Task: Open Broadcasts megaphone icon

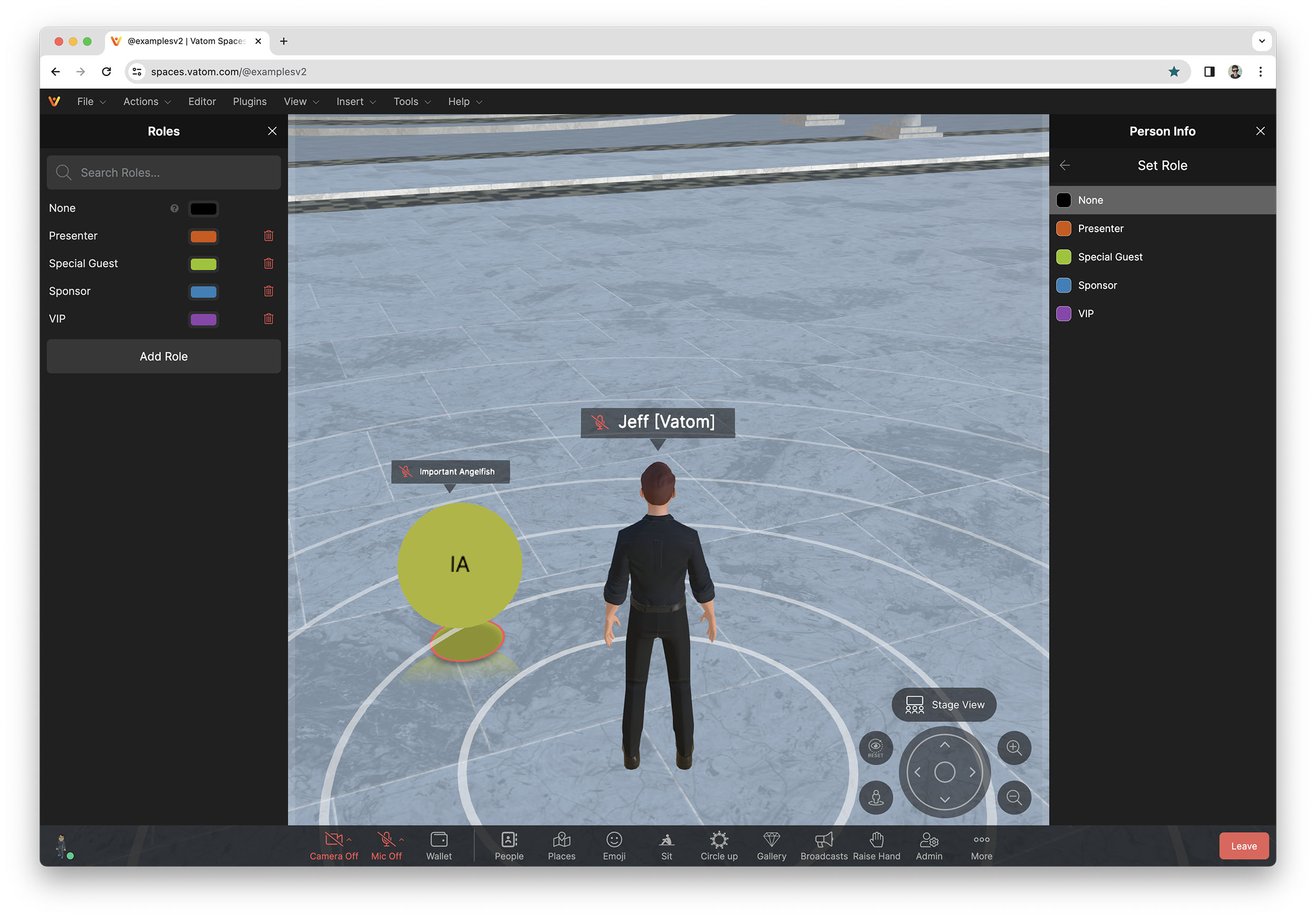Action: coord(824,846)
